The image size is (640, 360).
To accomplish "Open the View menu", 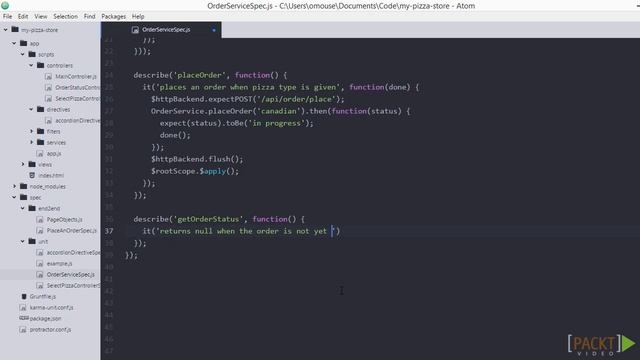I will (40, 16).
